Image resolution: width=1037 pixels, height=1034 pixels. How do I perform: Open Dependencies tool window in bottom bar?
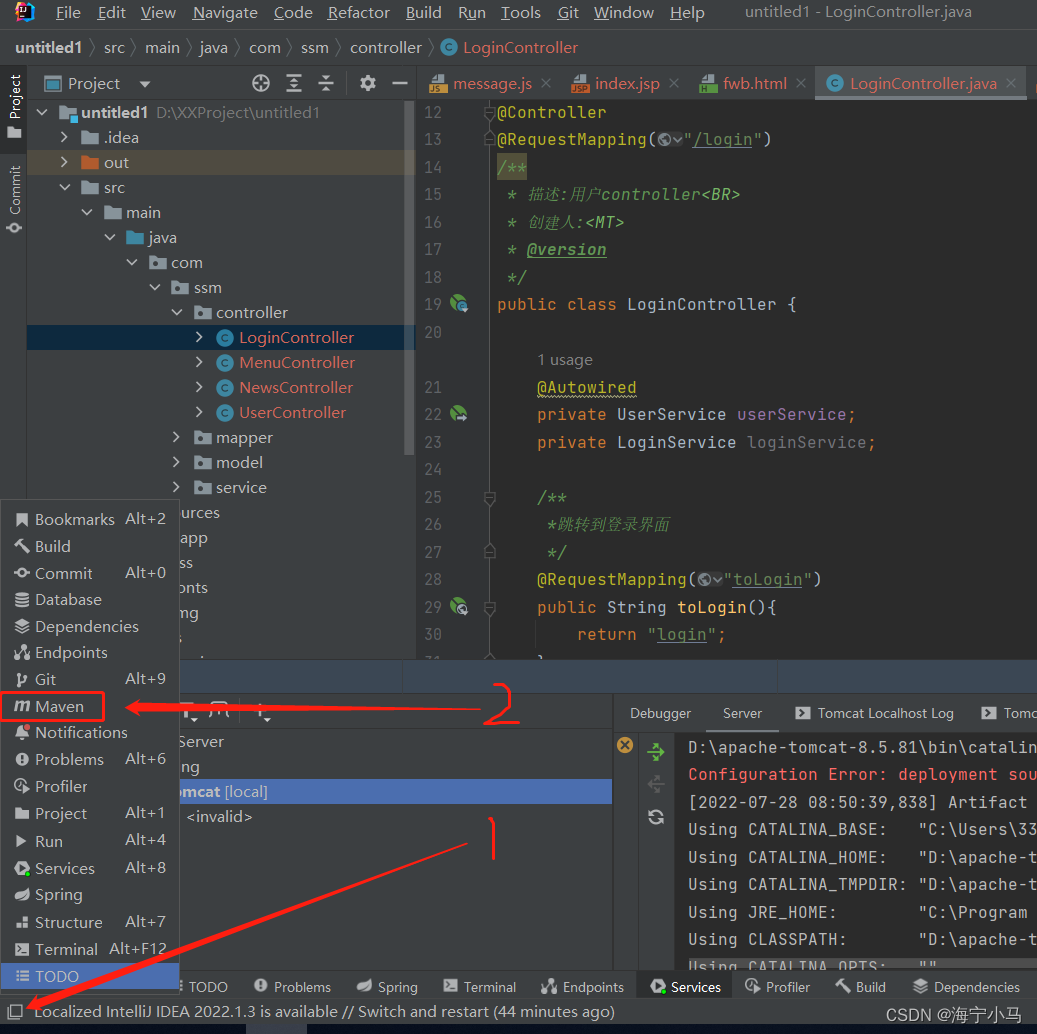966,987
